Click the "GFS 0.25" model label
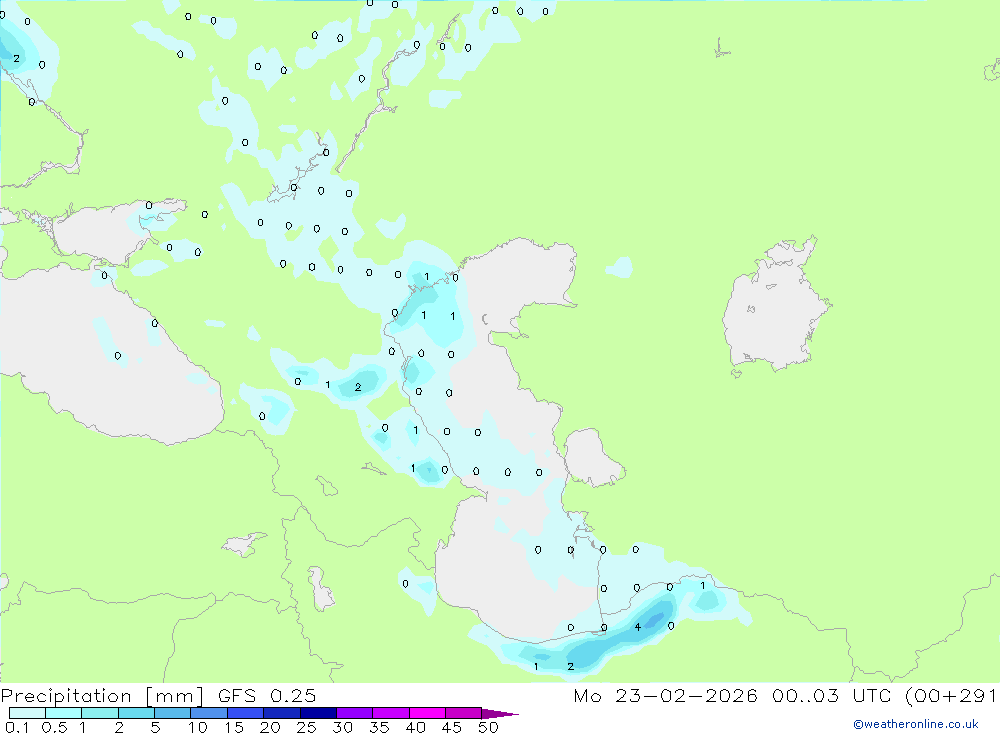This screenshot has height=733, width=1000. [267, 695]
